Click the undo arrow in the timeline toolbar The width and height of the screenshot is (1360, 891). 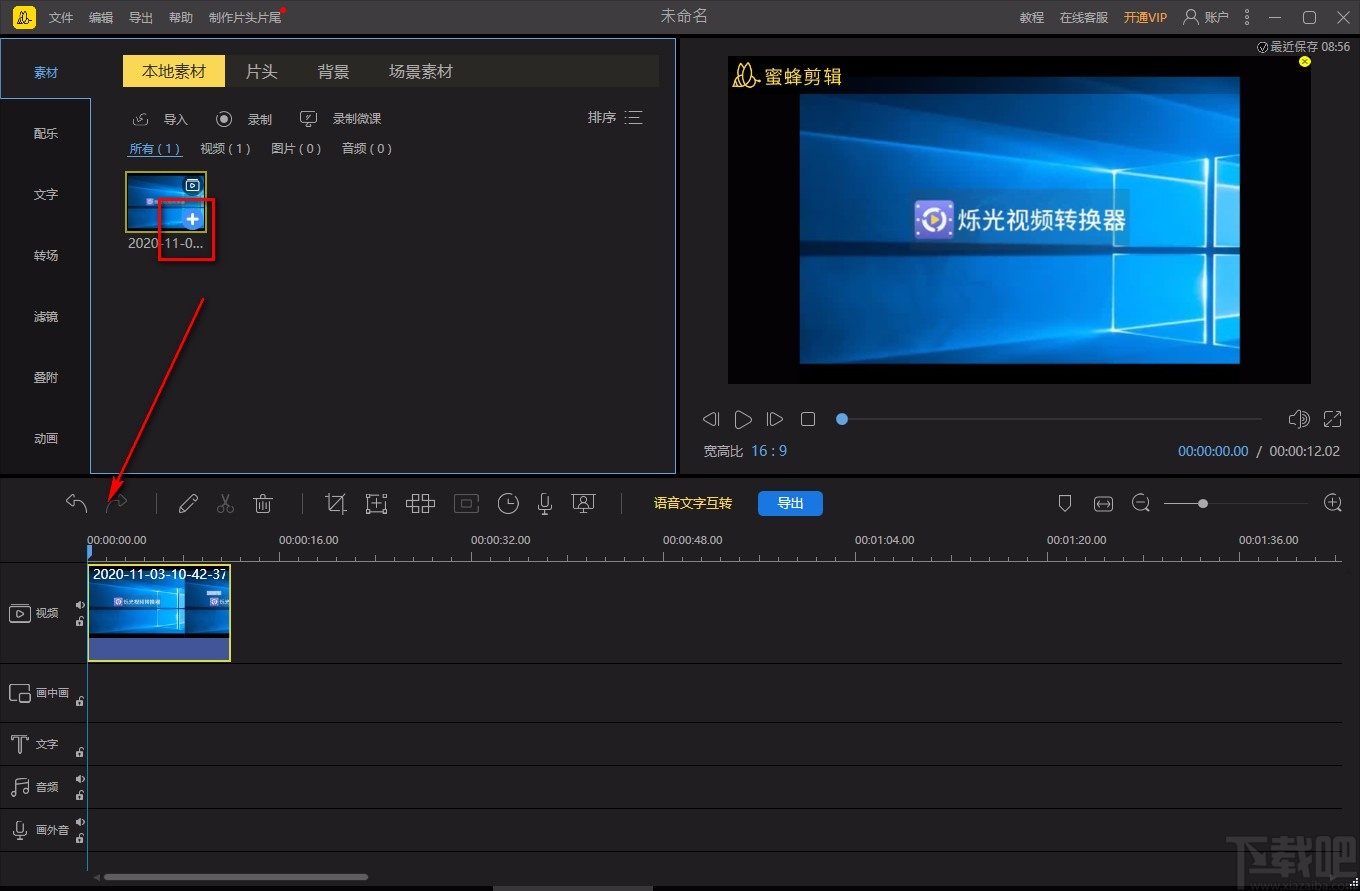[x=77, y=503]
